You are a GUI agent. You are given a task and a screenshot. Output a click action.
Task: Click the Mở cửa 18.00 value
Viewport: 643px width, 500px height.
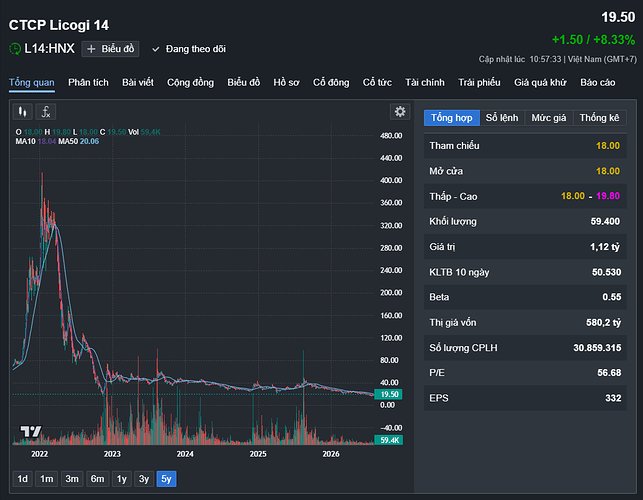[x=608, y=171]
